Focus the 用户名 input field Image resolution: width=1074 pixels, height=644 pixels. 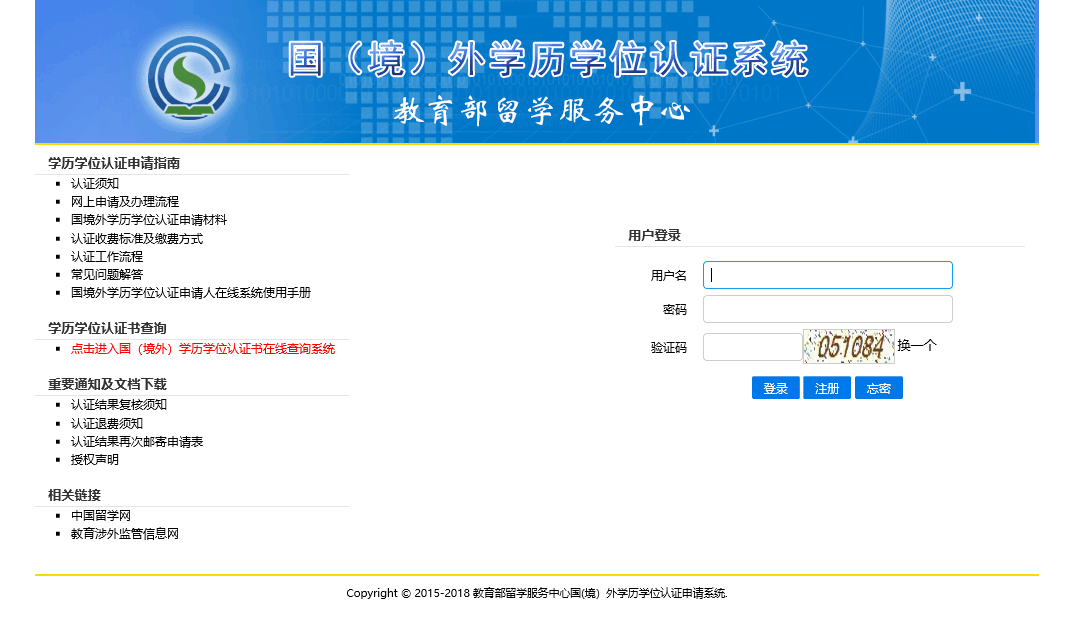pos(827,275)
